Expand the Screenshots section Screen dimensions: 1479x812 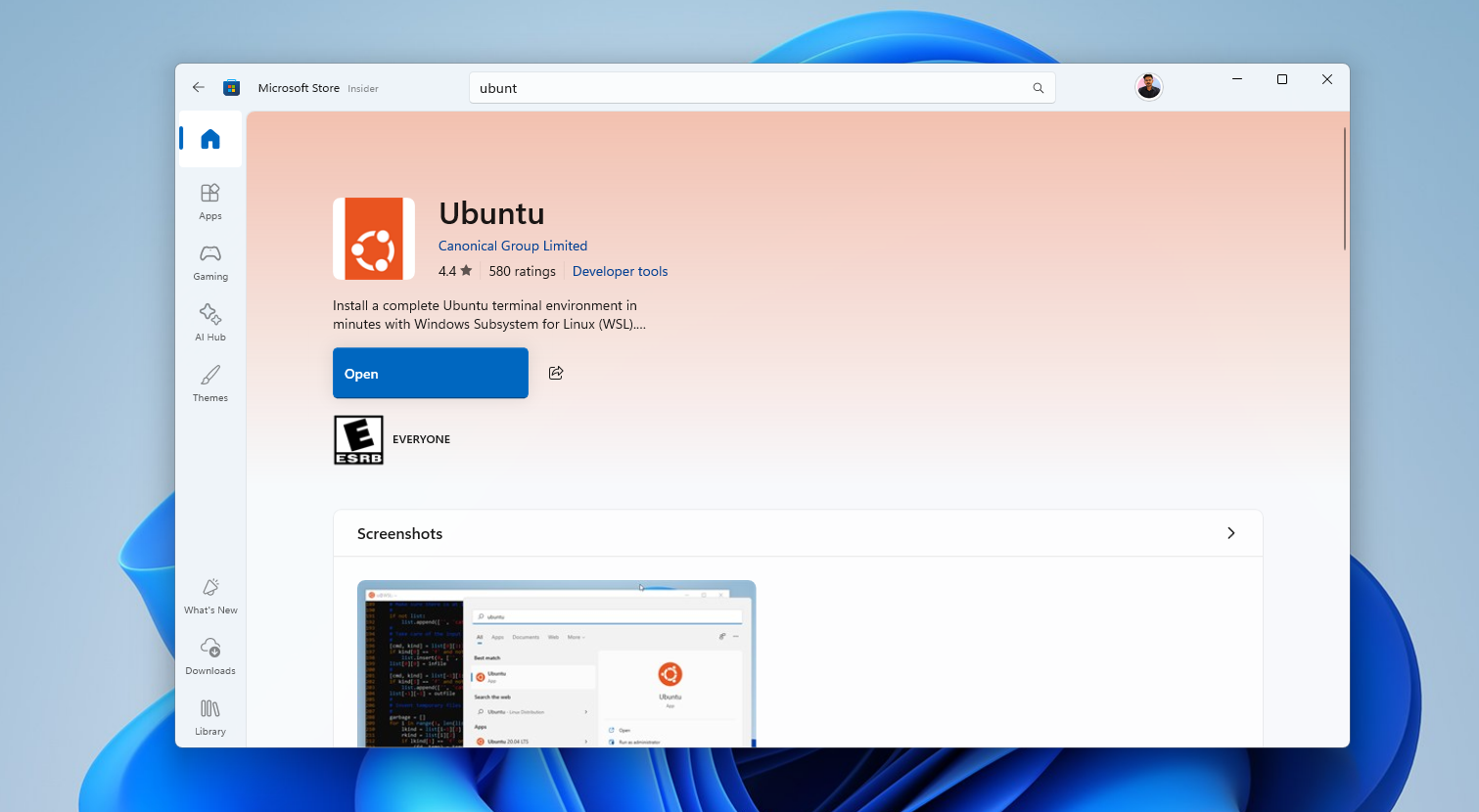coord(1230,533)
